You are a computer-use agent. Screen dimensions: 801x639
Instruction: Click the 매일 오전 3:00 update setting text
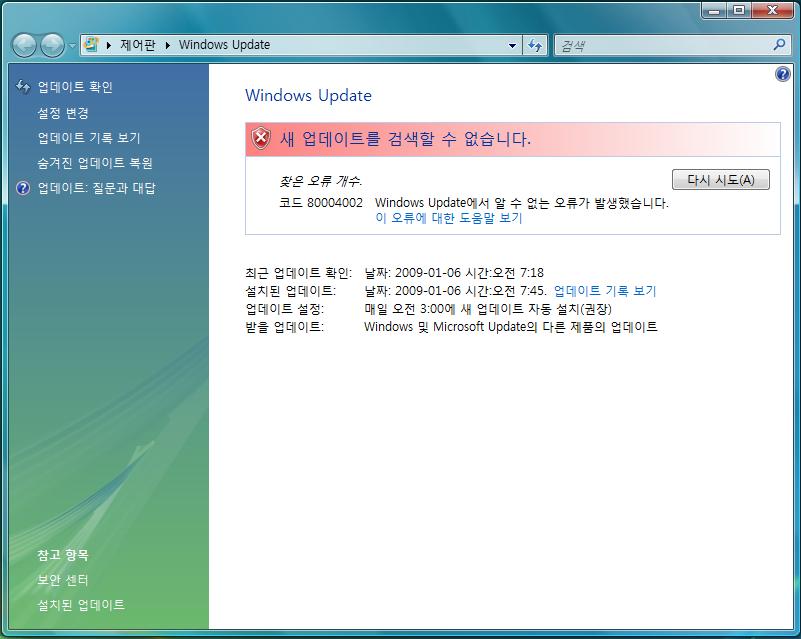tap(488, 309)
